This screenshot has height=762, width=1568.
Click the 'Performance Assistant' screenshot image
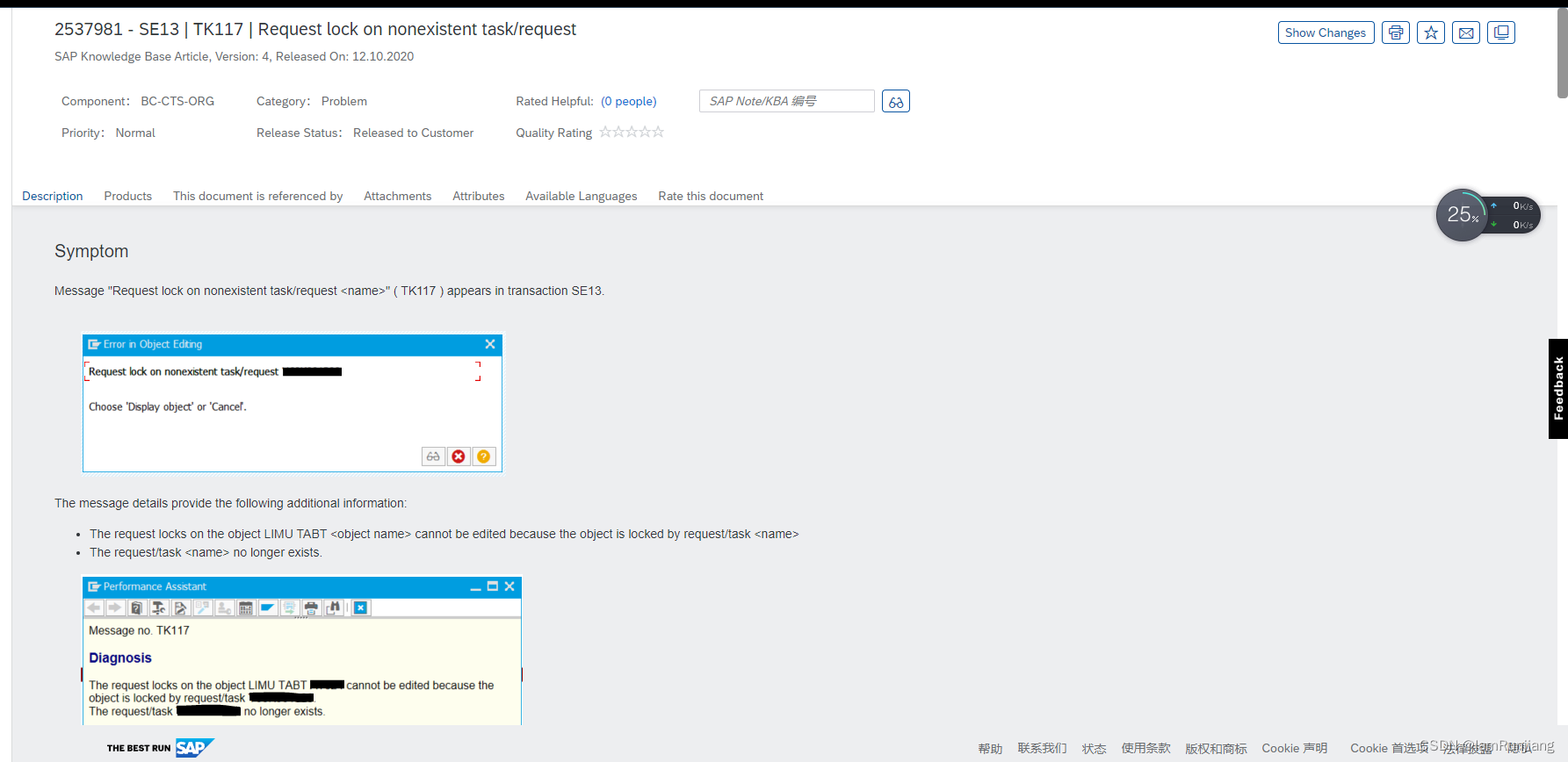tap(302, 651)
